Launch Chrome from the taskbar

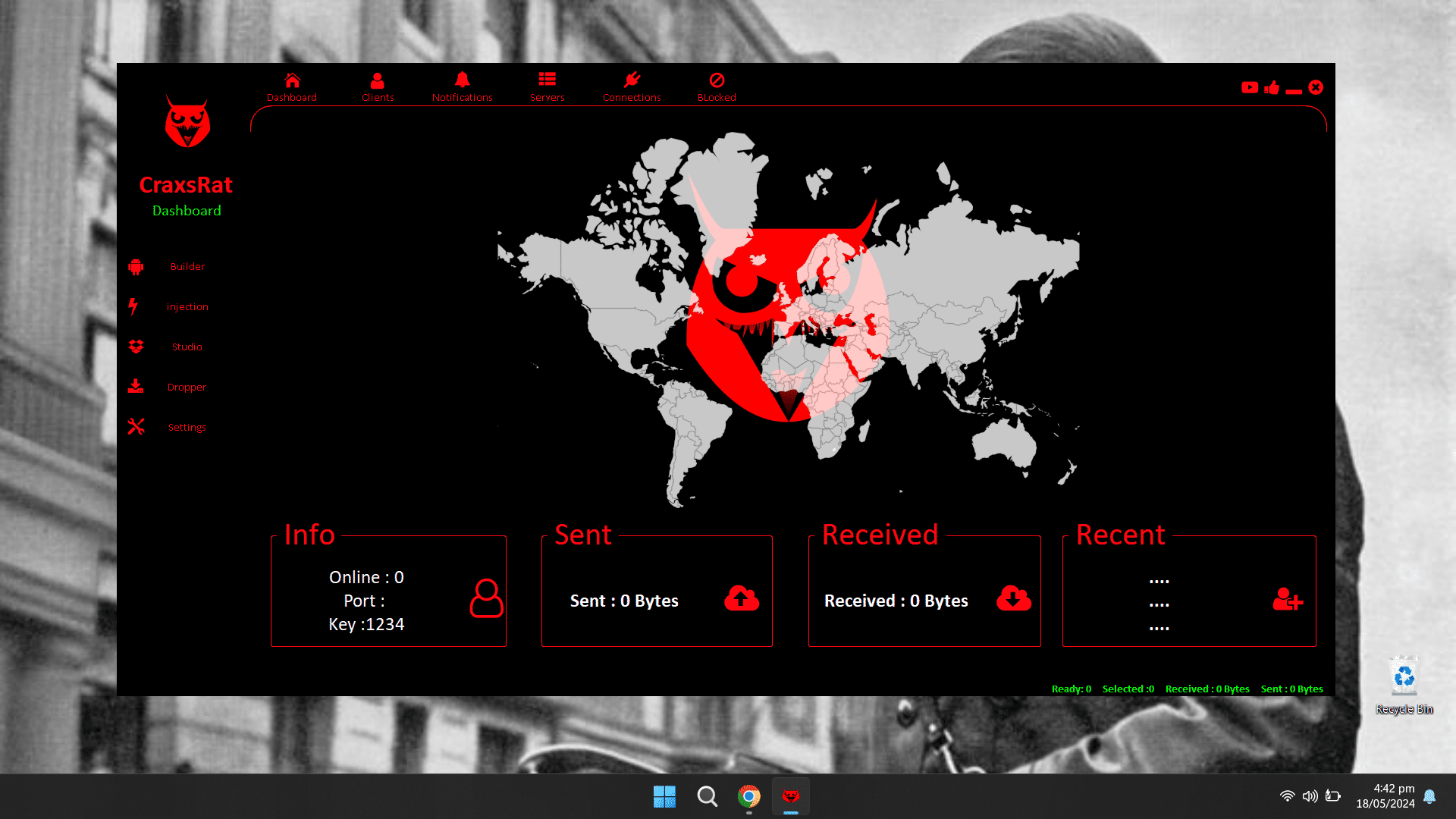748,795
